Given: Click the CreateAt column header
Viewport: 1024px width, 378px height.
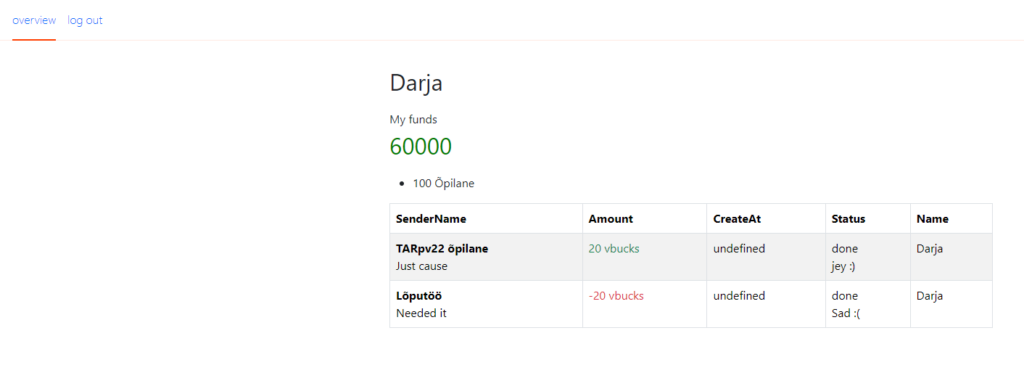Looking at the screenshot, I should coord(737,219).
